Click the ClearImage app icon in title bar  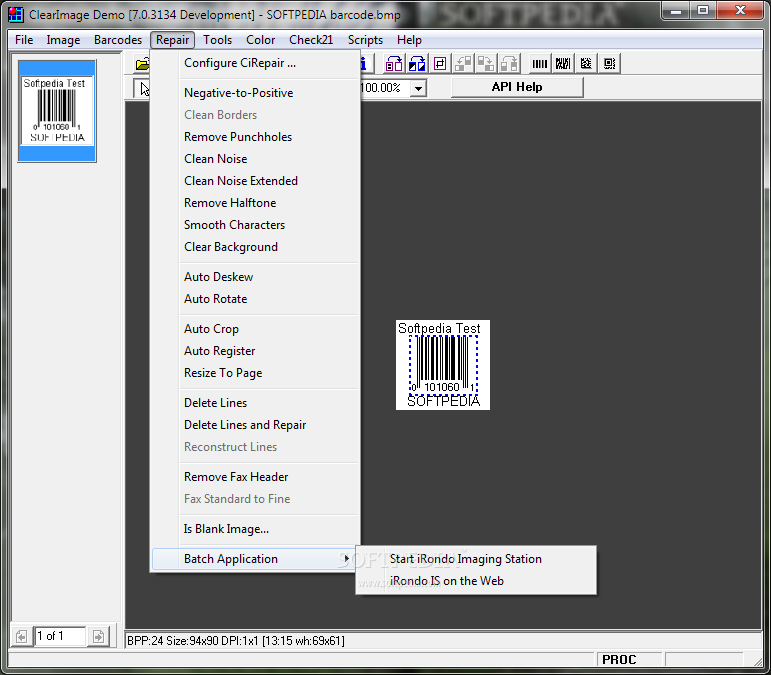coord(16,14)
